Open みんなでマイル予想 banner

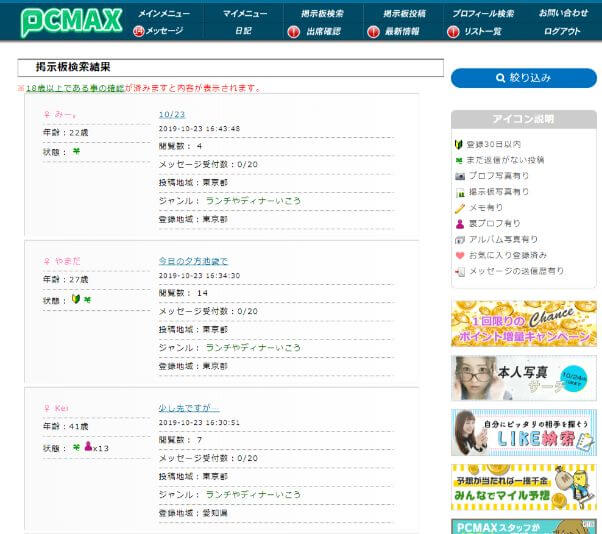pyautogui.click(x=524, y=487)
